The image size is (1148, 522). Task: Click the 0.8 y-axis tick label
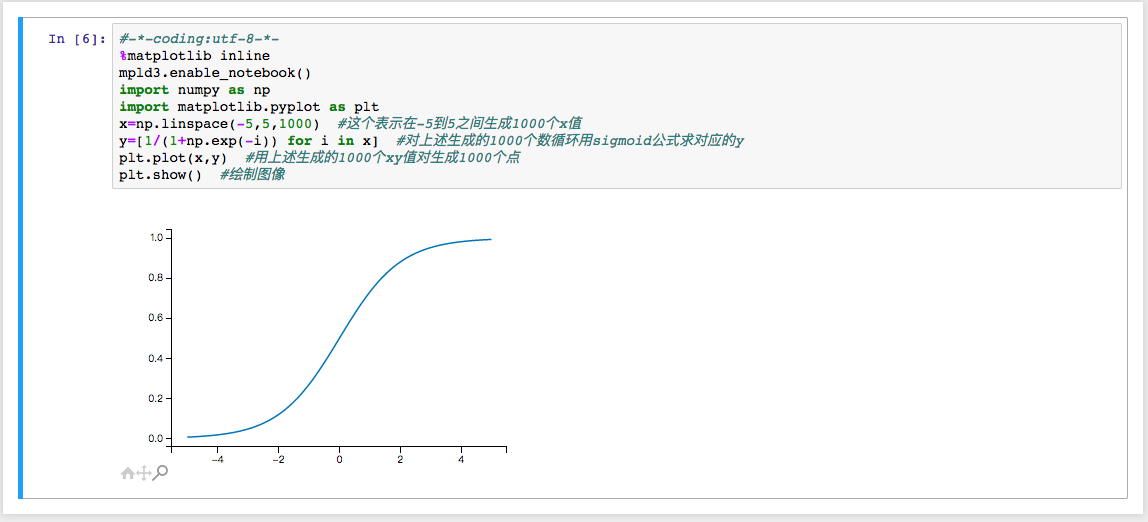[154, 278]
